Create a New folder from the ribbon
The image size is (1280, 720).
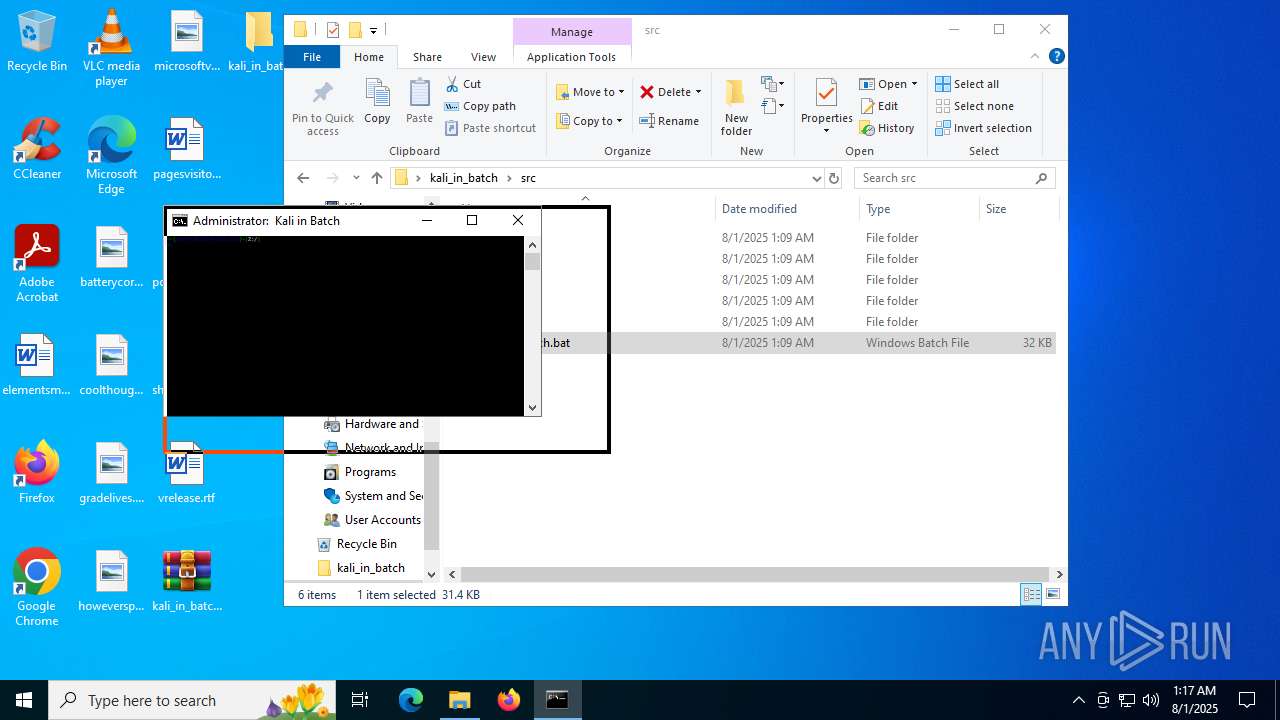[x=736, y=108]
